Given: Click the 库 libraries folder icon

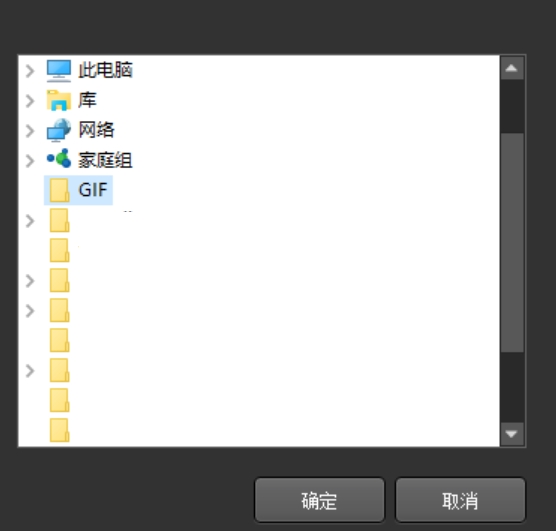Looking at the screenshot, I should point(59,100).
